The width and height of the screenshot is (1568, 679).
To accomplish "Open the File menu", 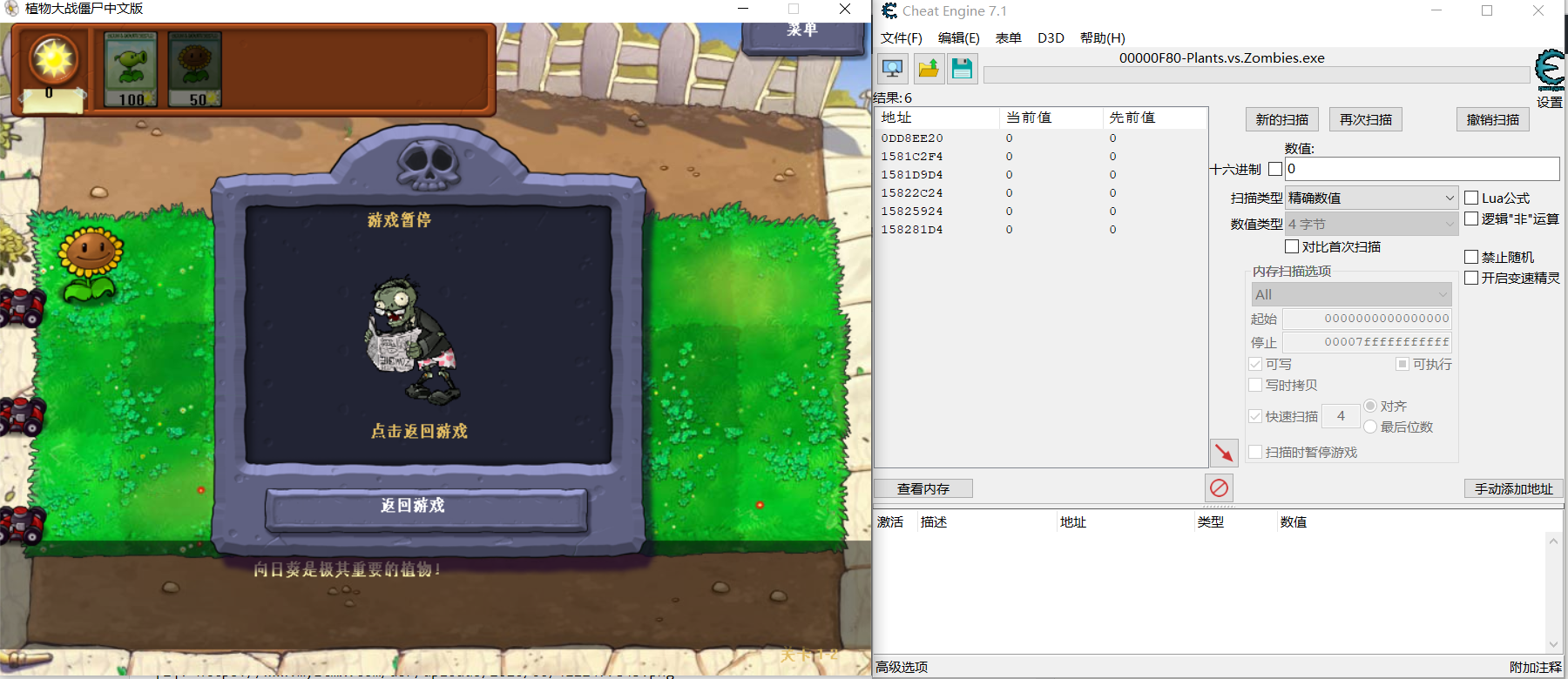I will [x=901, y=37].
